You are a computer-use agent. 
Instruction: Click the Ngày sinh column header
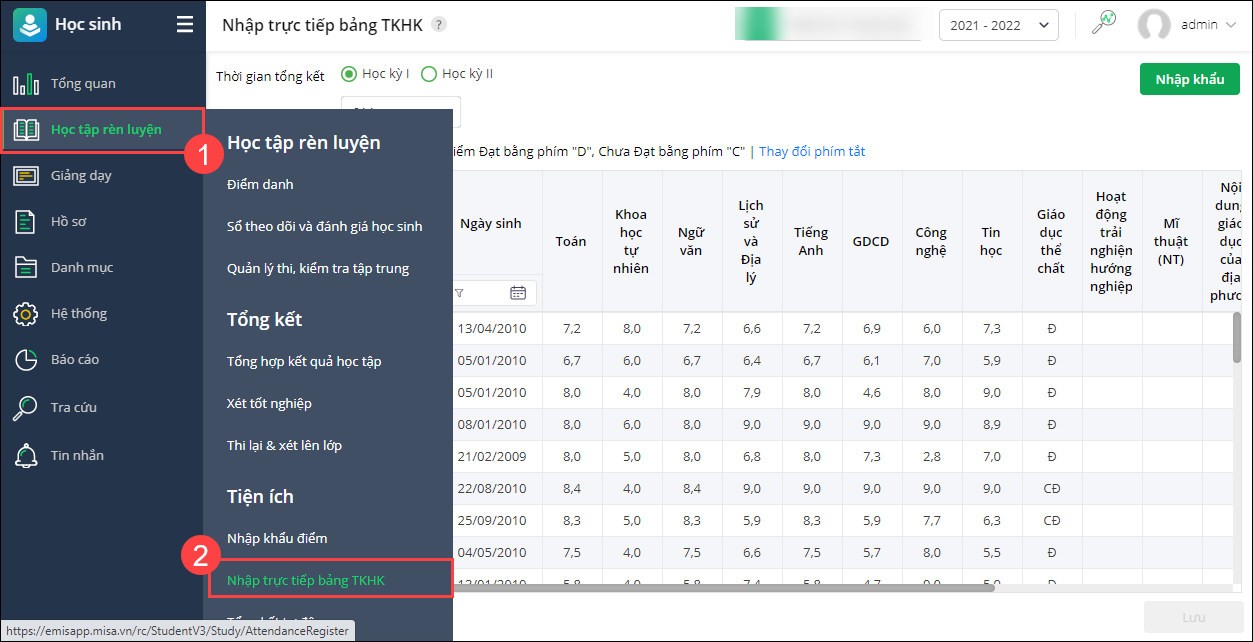click(x=490, y=223)
